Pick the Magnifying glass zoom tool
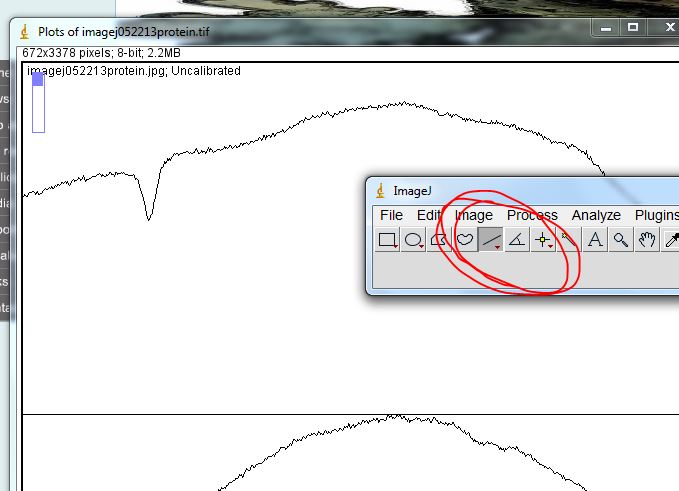Viewport: 679px width, 491px height. coord(621,240)
